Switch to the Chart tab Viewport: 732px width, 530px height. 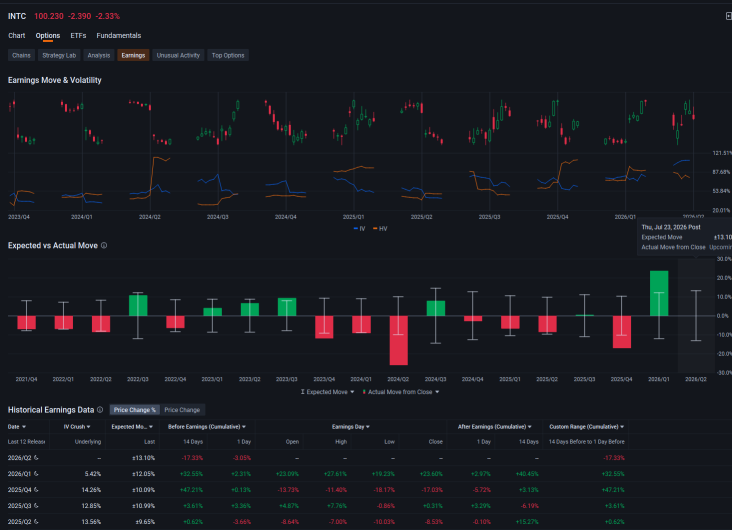(x=17, y=35)
